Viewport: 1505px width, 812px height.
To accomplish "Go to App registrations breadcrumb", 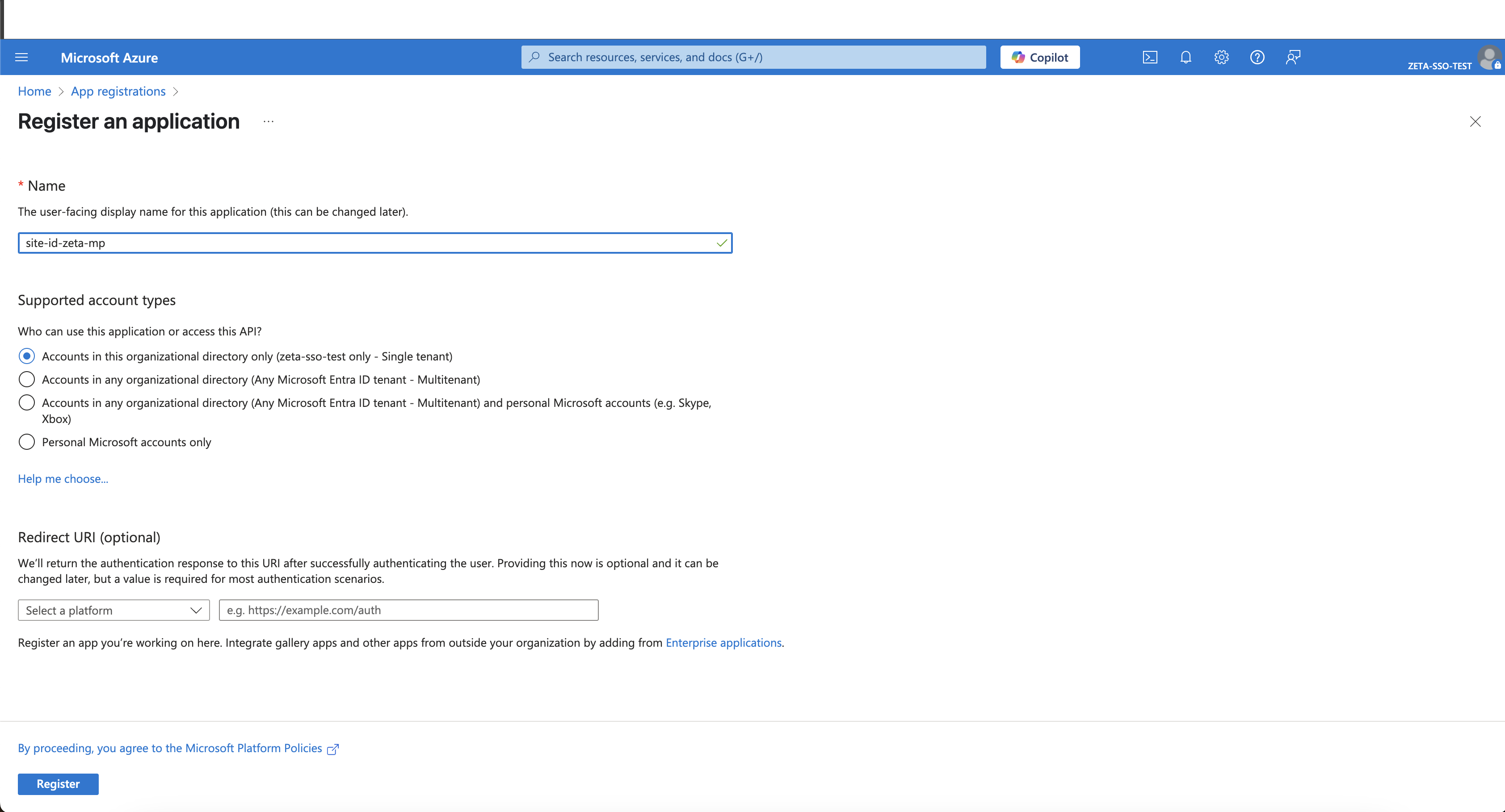I will click(118, 92).
